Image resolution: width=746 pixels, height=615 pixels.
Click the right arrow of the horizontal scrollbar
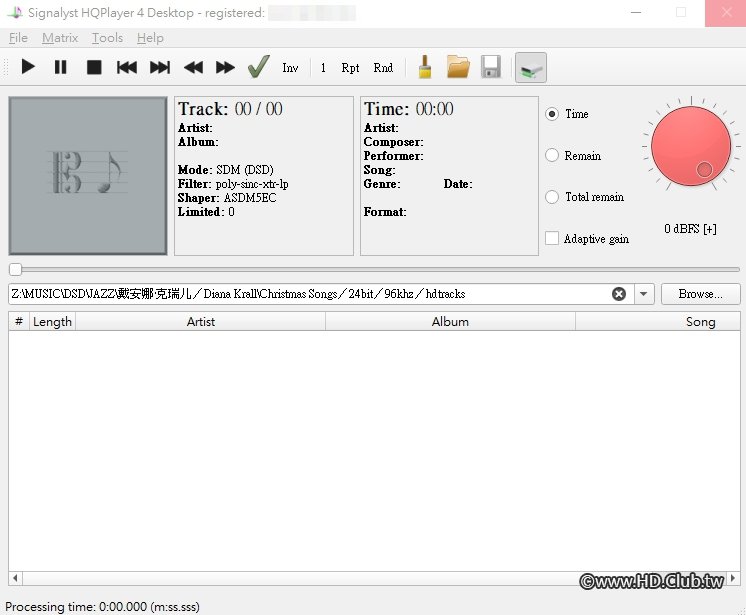[x=733, y=578]
